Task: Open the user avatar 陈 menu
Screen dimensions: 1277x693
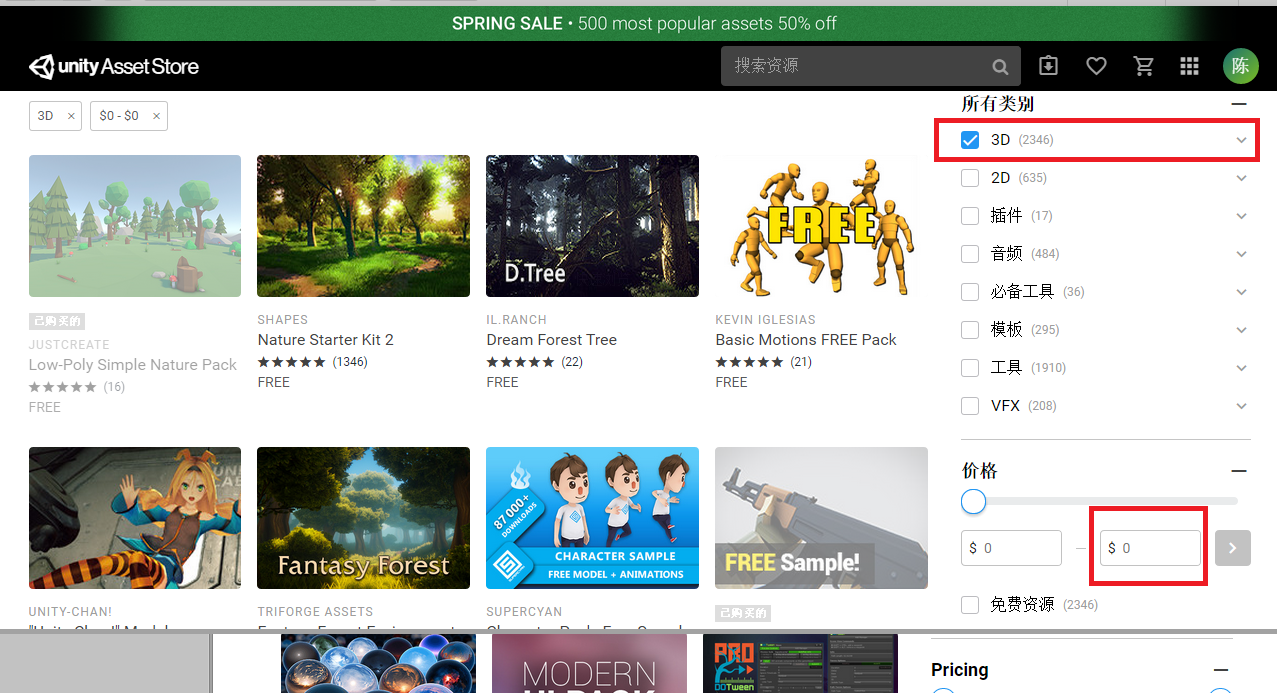Action: pyautogui.click(x=1240, y=66)
